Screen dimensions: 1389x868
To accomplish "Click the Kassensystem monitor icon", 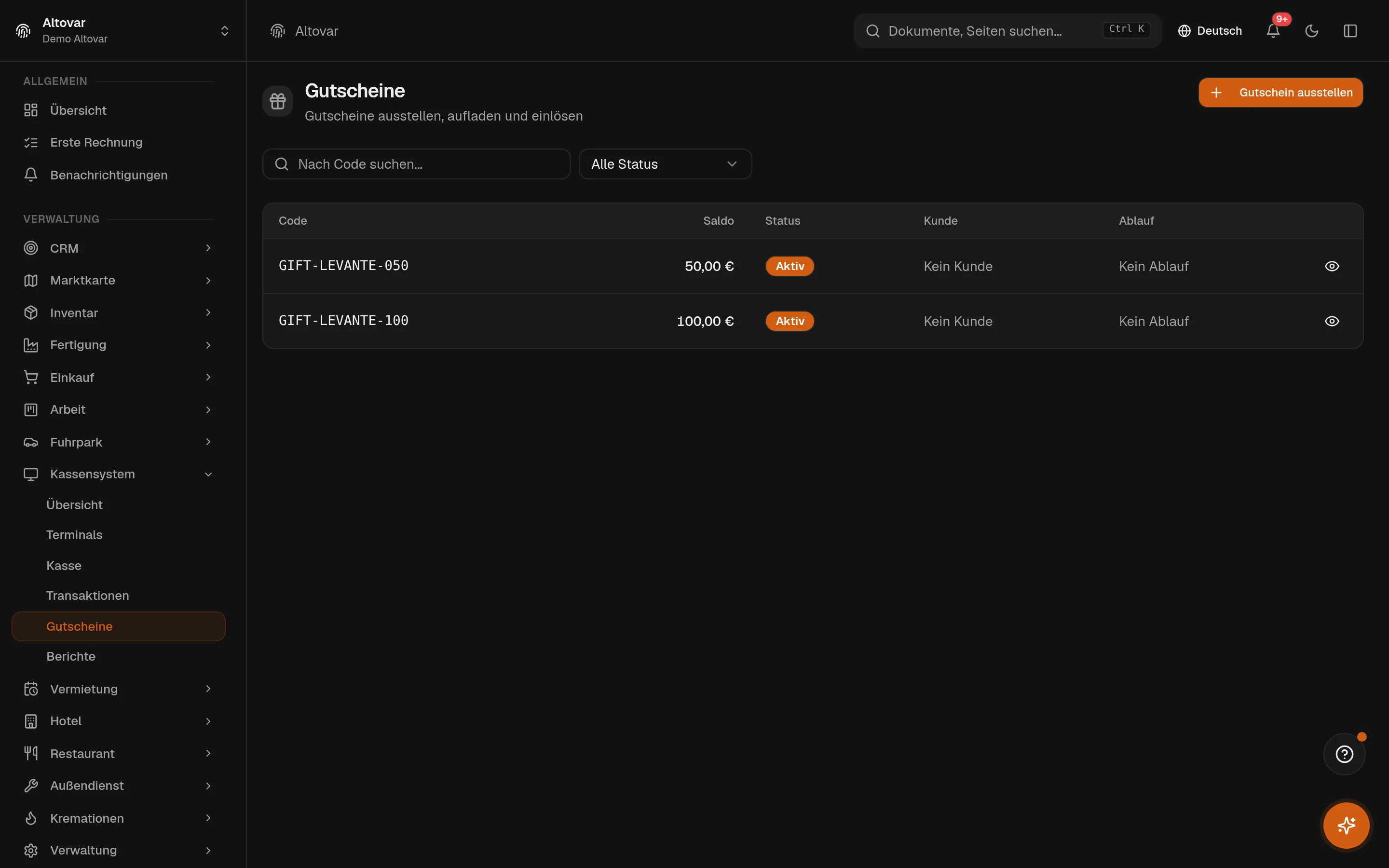I will (31, 474).
